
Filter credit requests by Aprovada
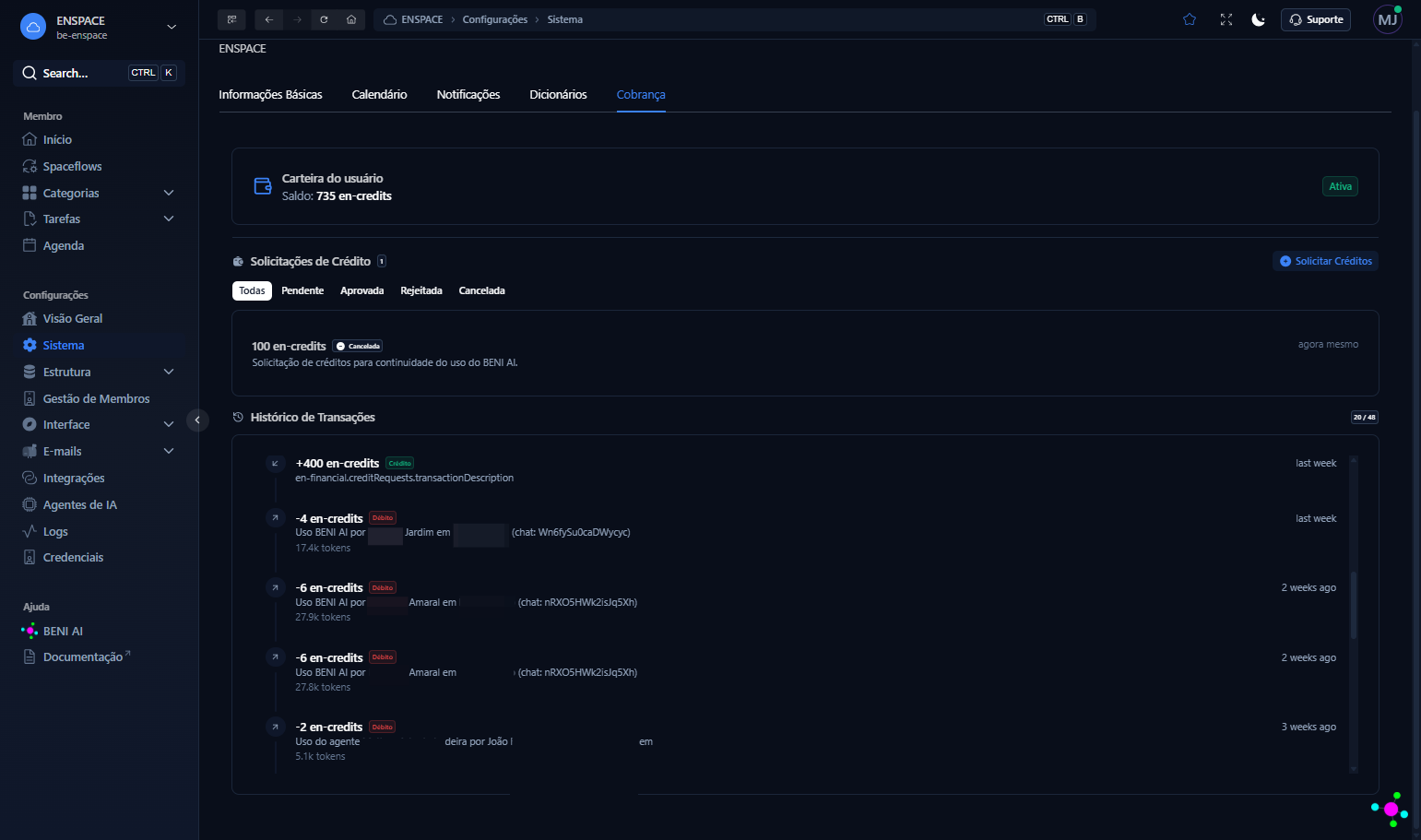(361, 291)
